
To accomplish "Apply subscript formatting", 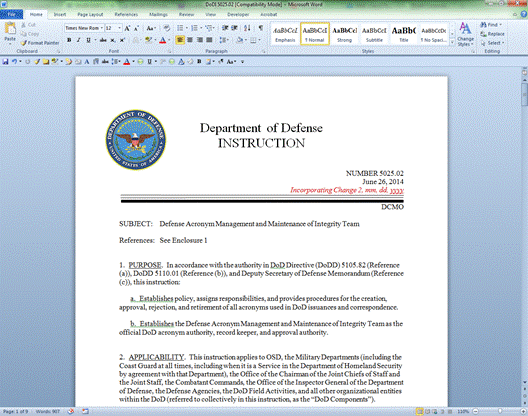I will coord(113,40).
